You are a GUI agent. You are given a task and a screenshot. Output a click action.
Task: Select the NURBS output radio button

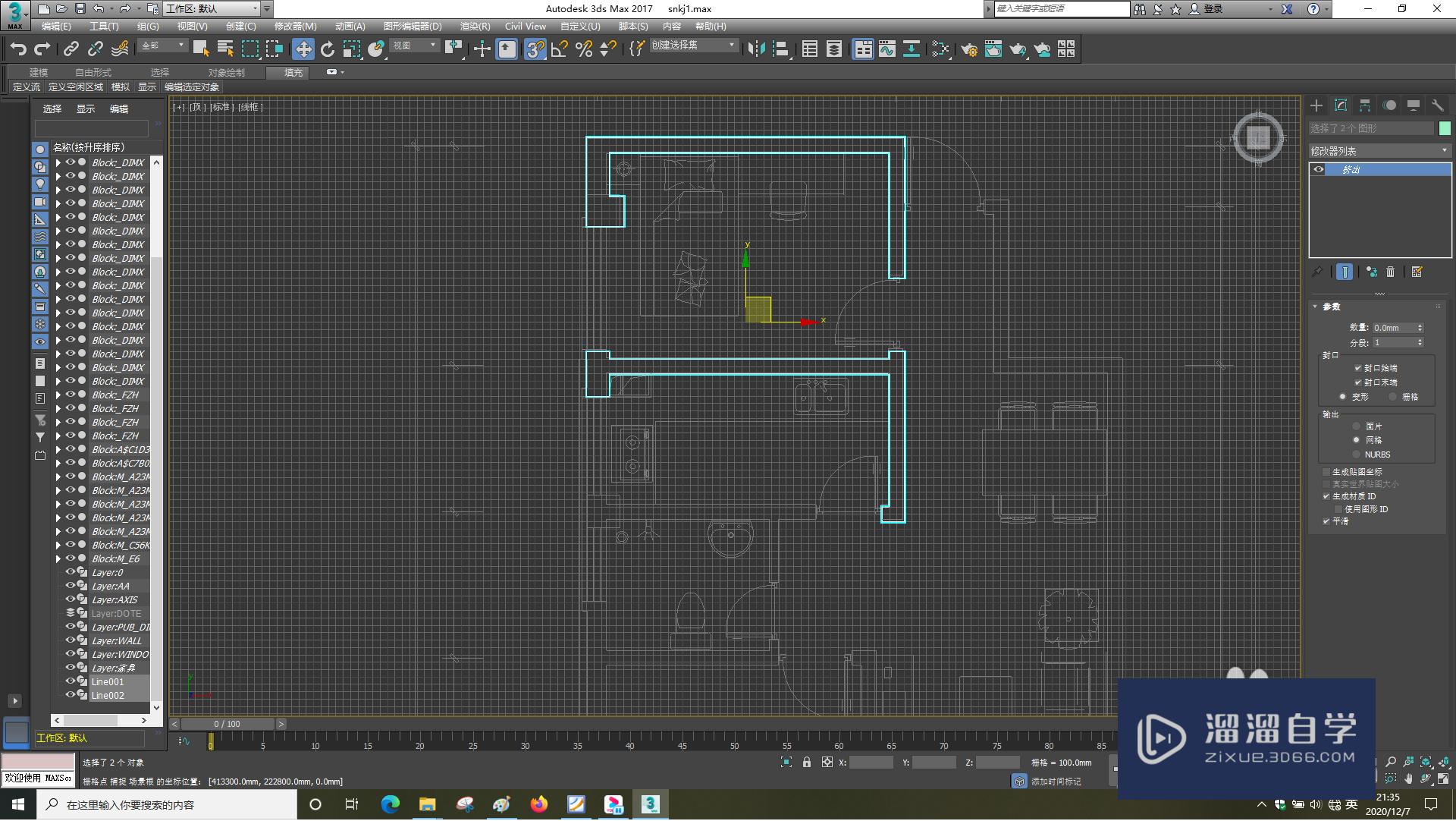coord(1357,455)
